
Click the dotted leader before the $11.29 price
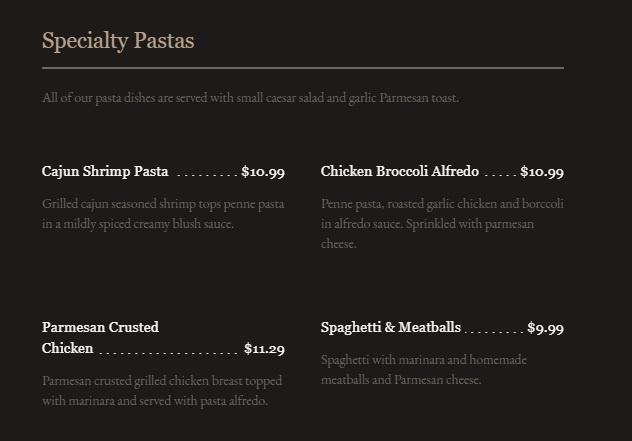pyautogui.click(x=168, y=351)
